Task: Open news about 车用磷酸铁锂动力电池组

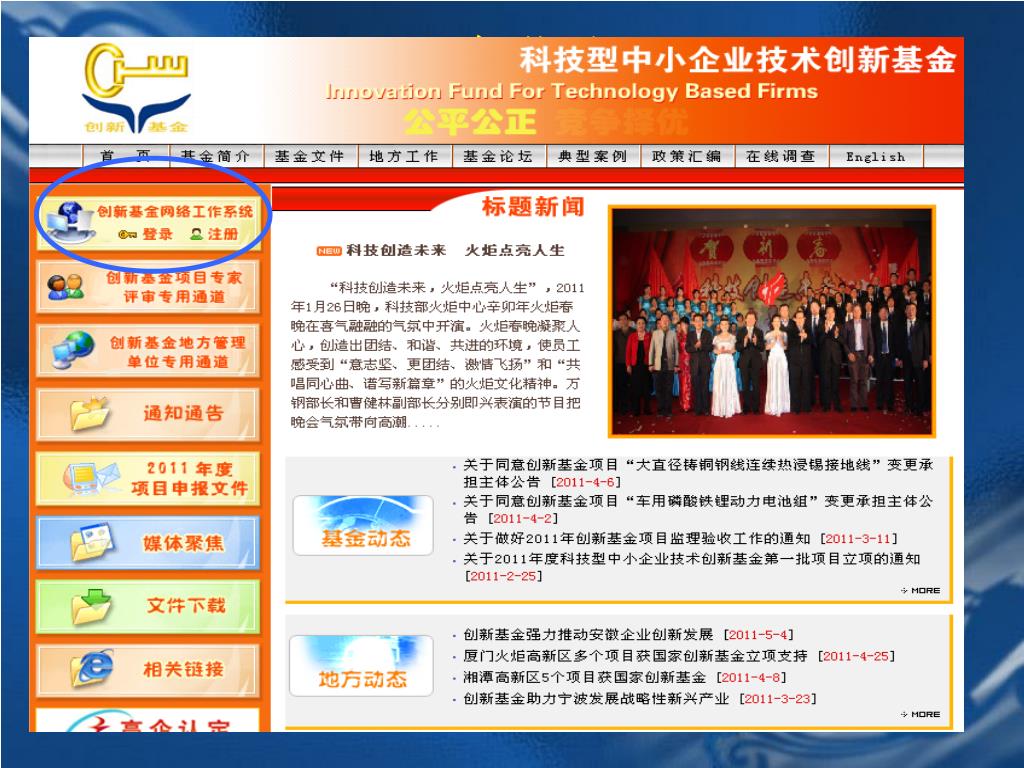Action: pyautogui.click(x=698, y=509)
